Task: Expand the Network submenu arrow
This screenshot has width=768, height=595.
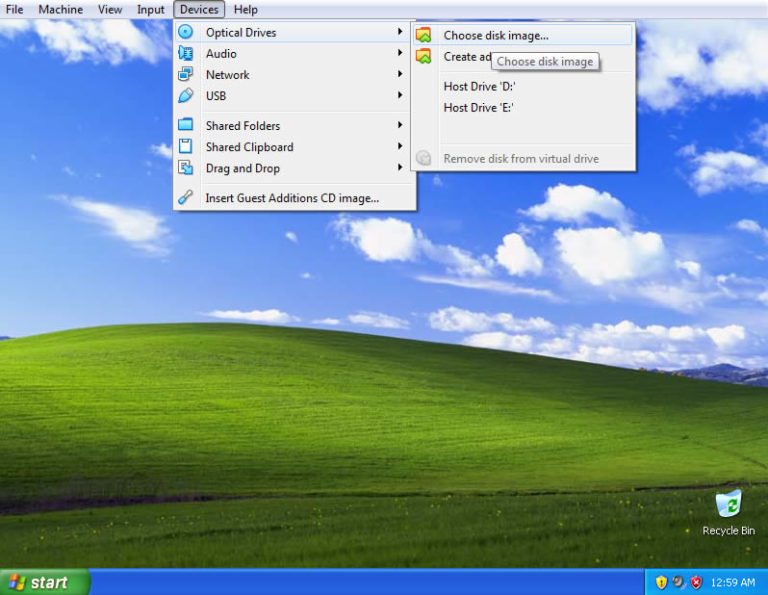Action: pos(400,73)
